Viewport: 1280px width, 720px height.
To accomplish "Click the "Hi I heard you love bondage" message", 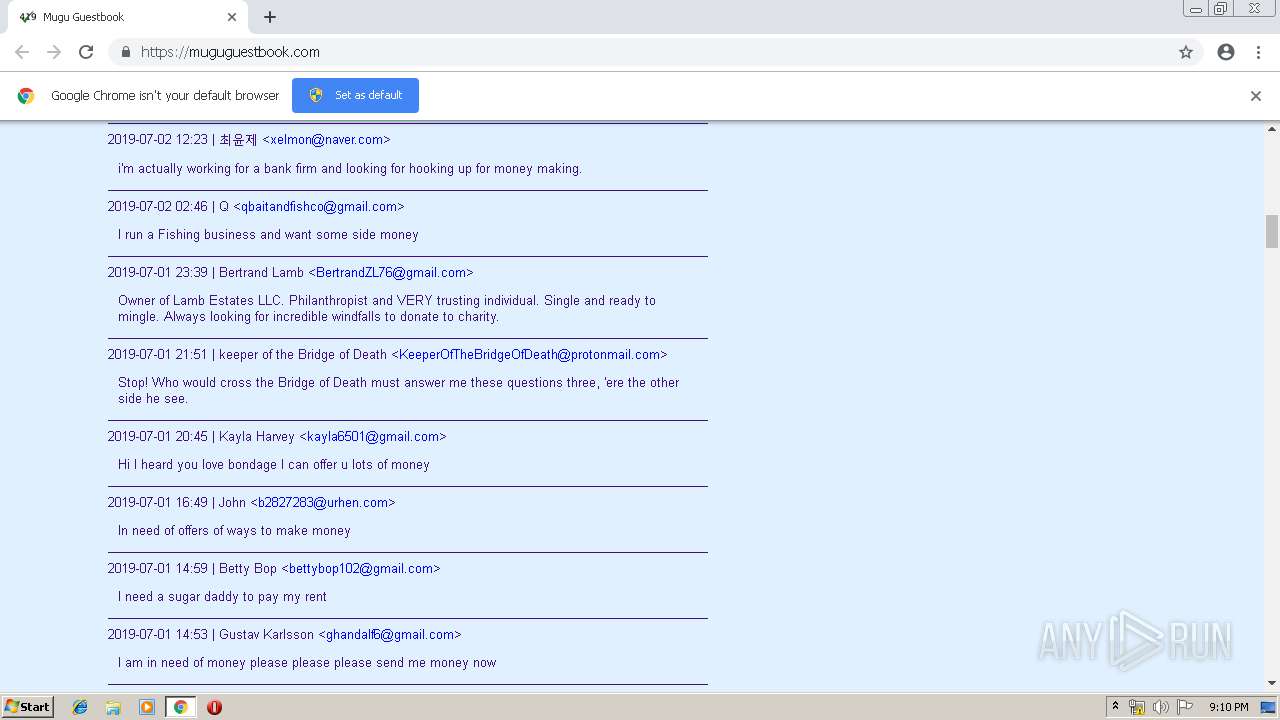I will click(274, 464).
